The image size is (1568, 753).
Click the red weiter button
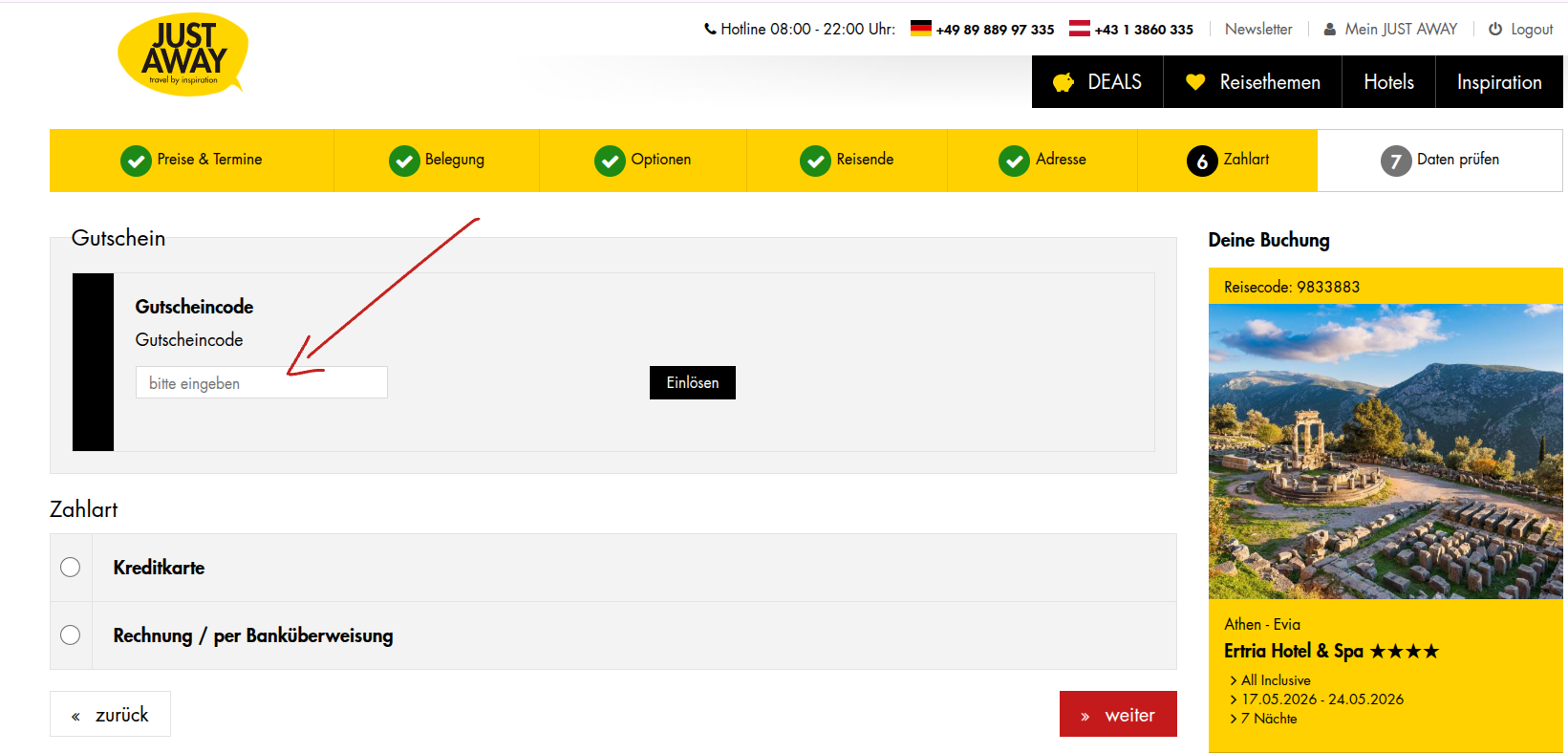[1118, 714]
